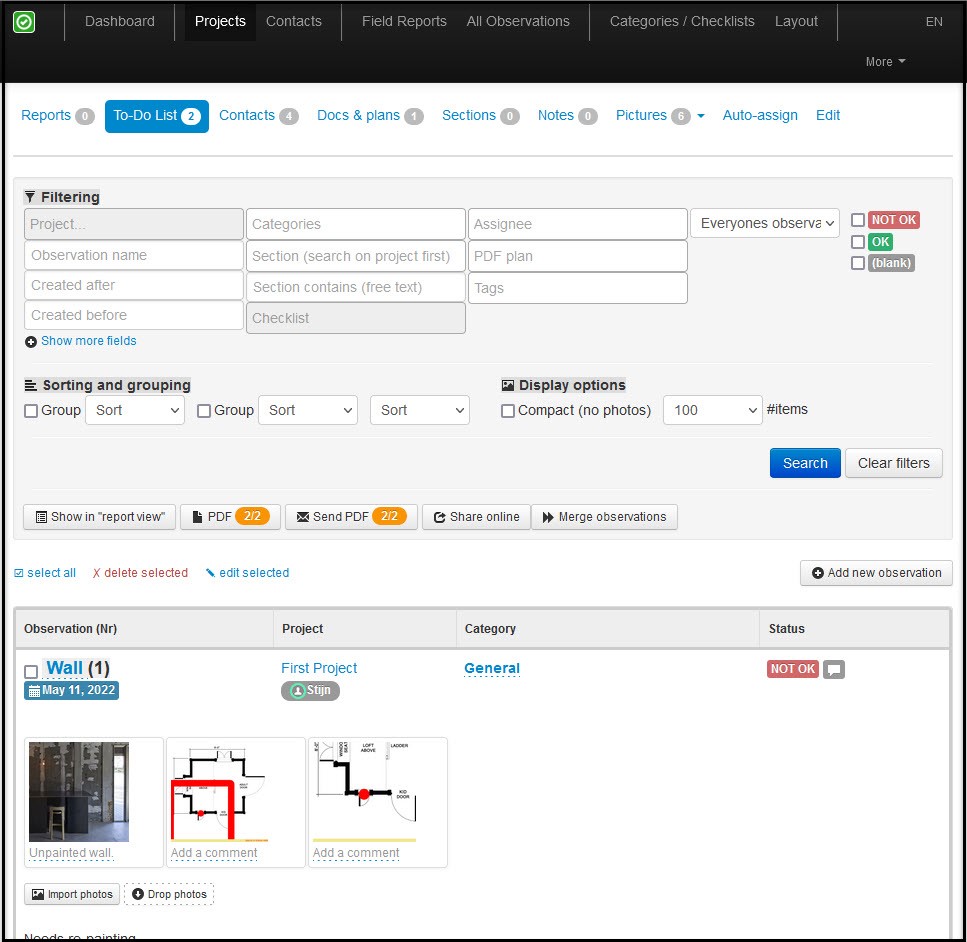Image resolution: width=967 pixels, height=942 pixels.
Task: Click Show in "report view" button
Action: (x=99, y=517)
